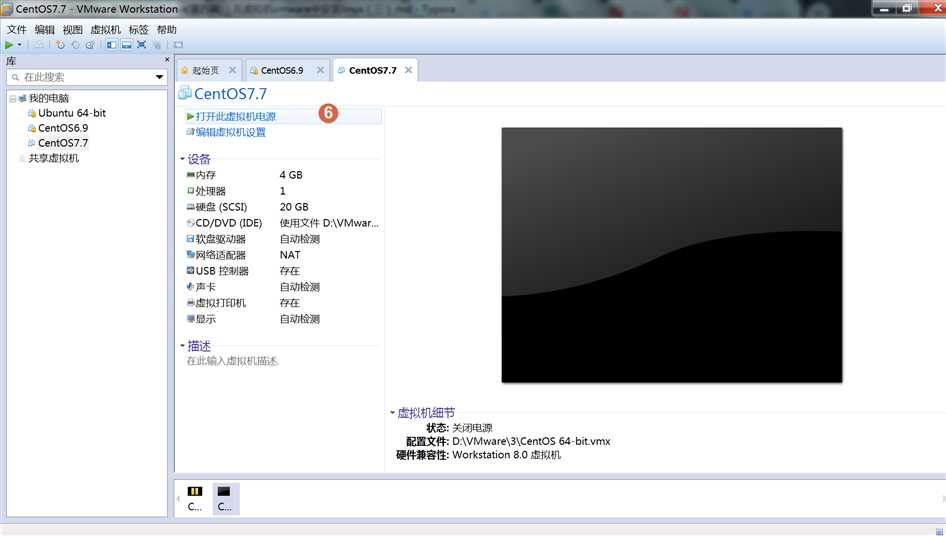Viewport: 946px width, 536px height.
Task: Click the revert to snapshot toolbar icon
Action: point(75,45)
